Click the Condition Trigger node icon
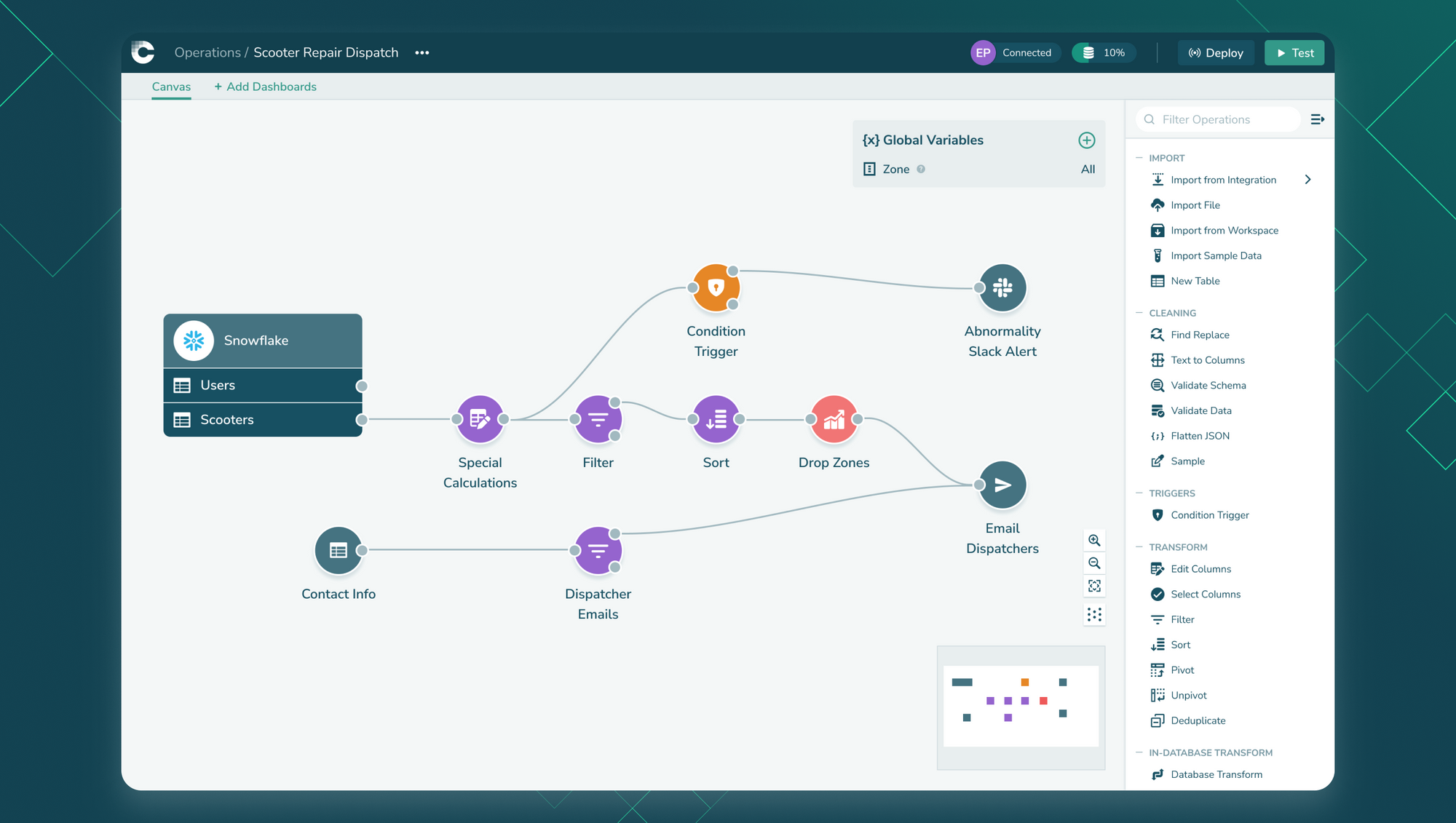Viewport: 1456px width, 823px height. [x=716, y=288]
